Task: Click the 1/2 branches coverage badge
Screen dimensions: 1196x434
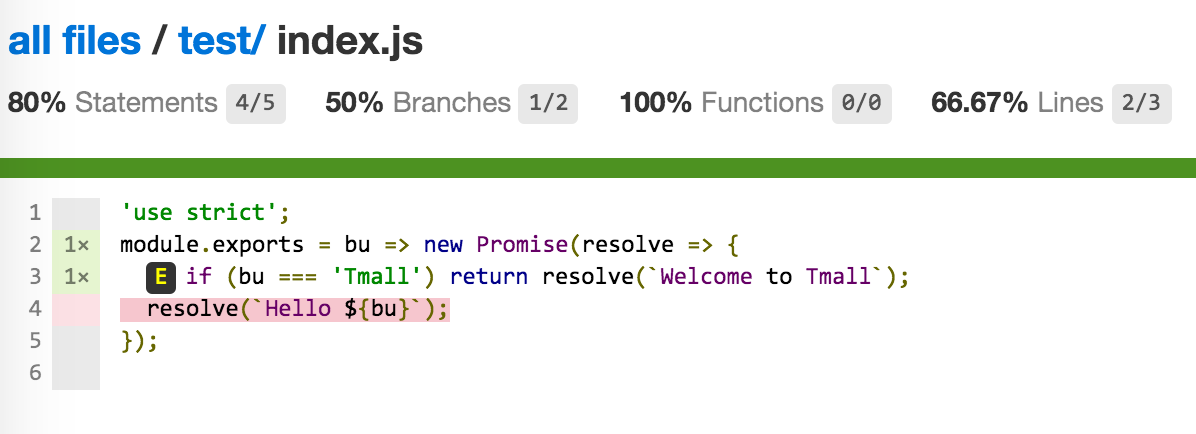Action: tap(548, 103)
